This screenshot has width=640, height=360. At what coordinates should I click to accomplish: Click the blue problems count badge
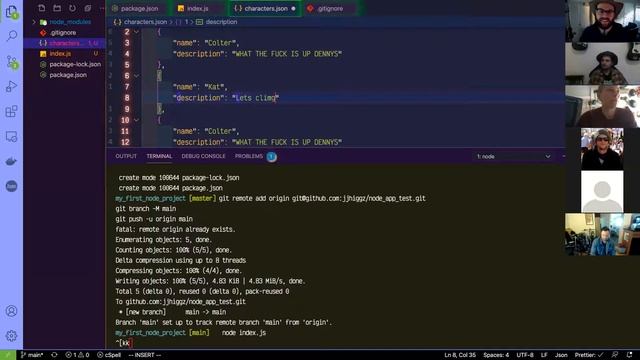point(271,156)
